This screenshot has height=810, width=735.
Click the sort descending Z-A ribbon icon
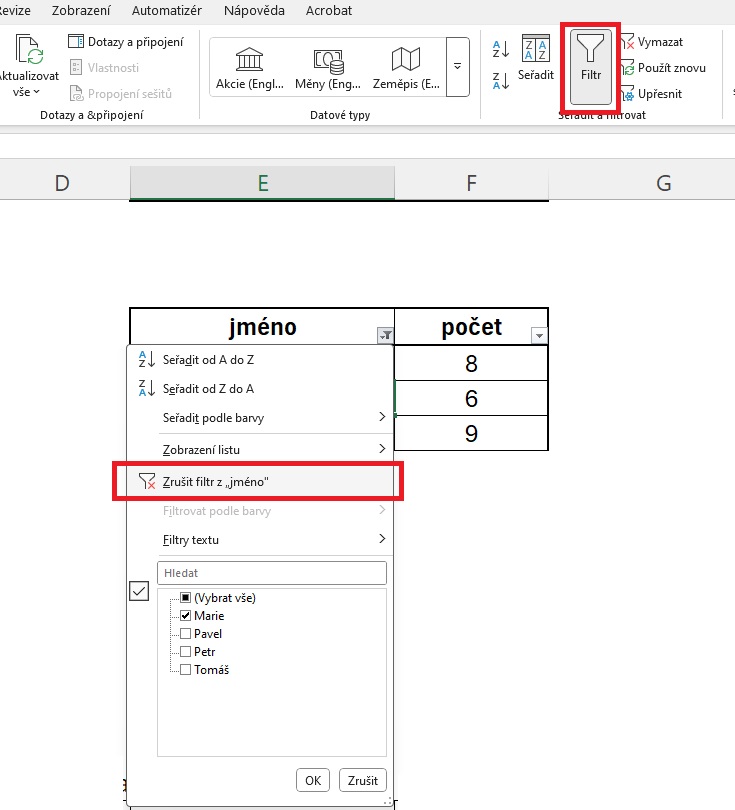tap(501, 80)
